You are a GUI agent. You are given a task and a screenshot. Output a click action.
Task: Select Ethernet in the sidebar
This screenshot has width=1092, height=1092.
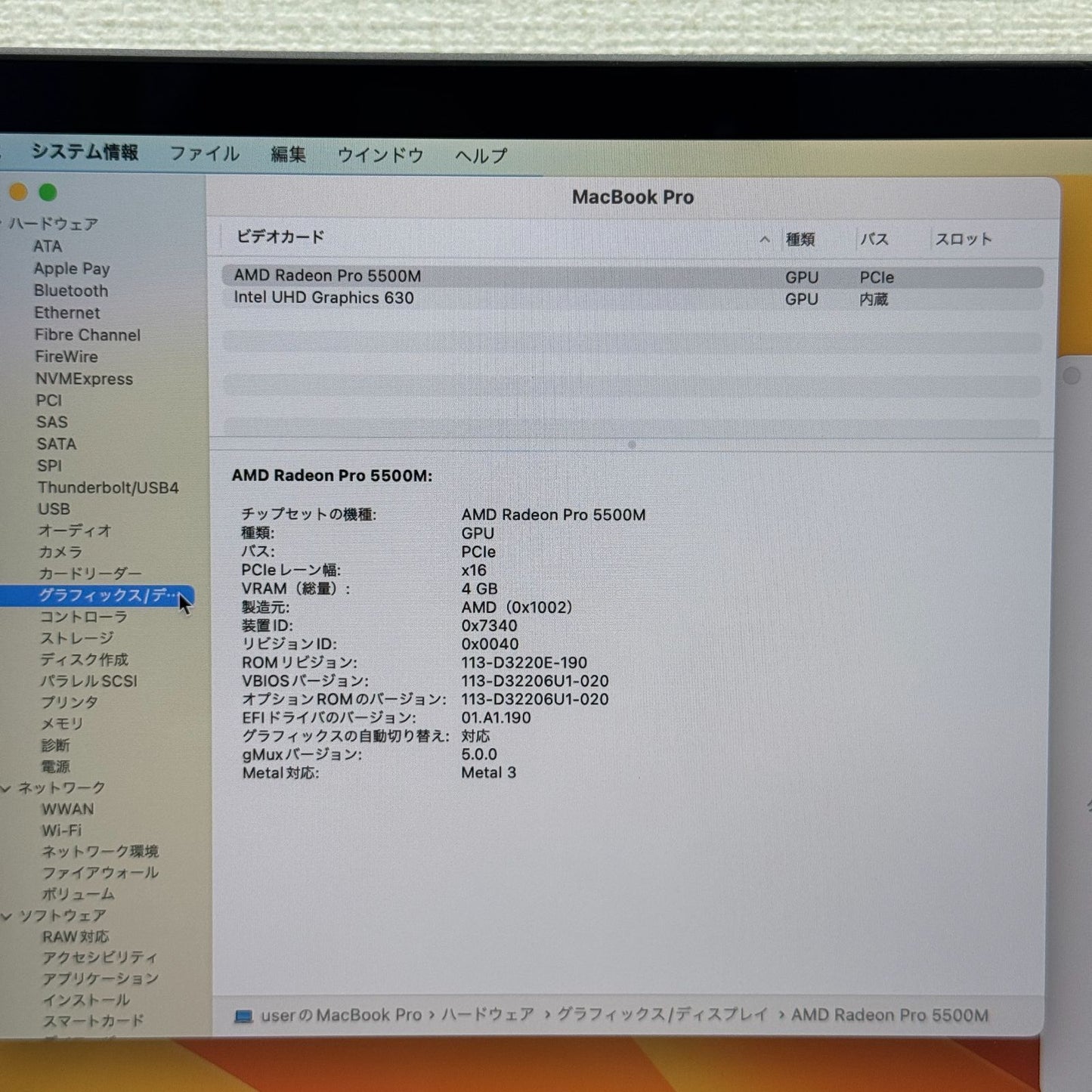pos(67,313)
